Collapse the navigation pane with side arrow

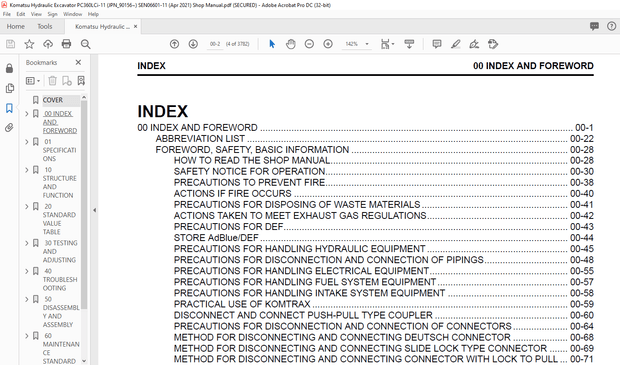pyautogui.click(x=95, y=210)
